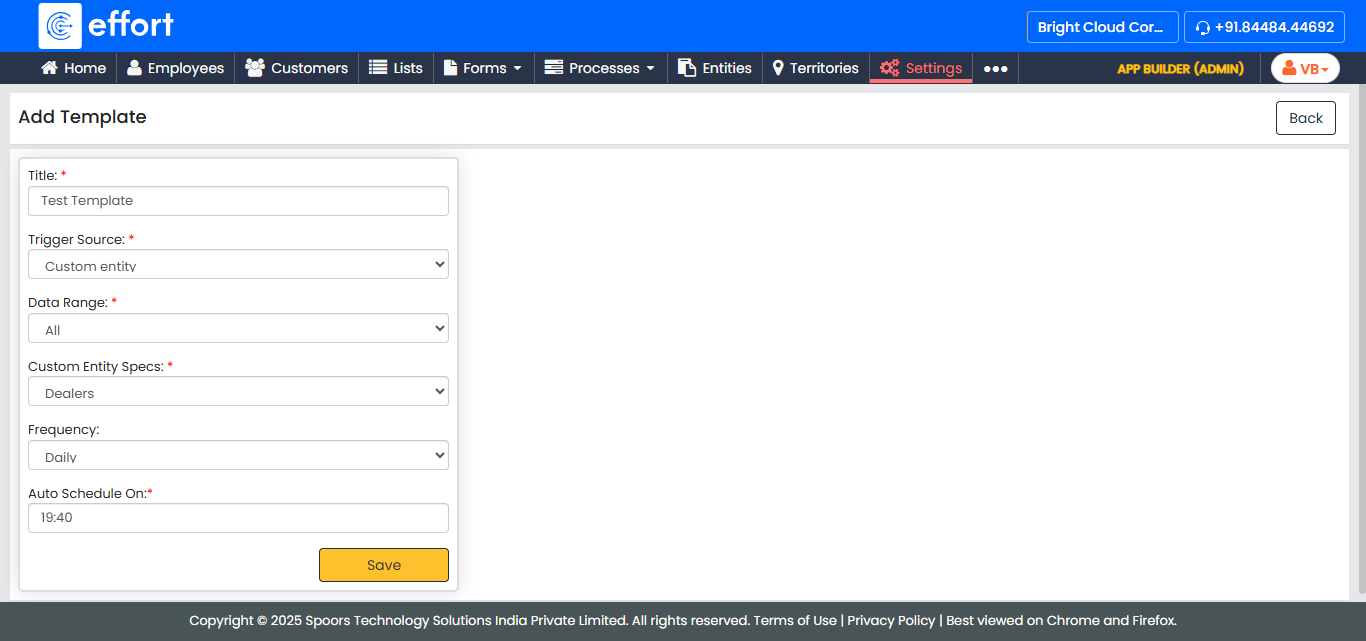Open the Trigger Source dropdown
The height and width of the screenshot is (641, 1366).
pyautogui.click(x=238, y=265)
